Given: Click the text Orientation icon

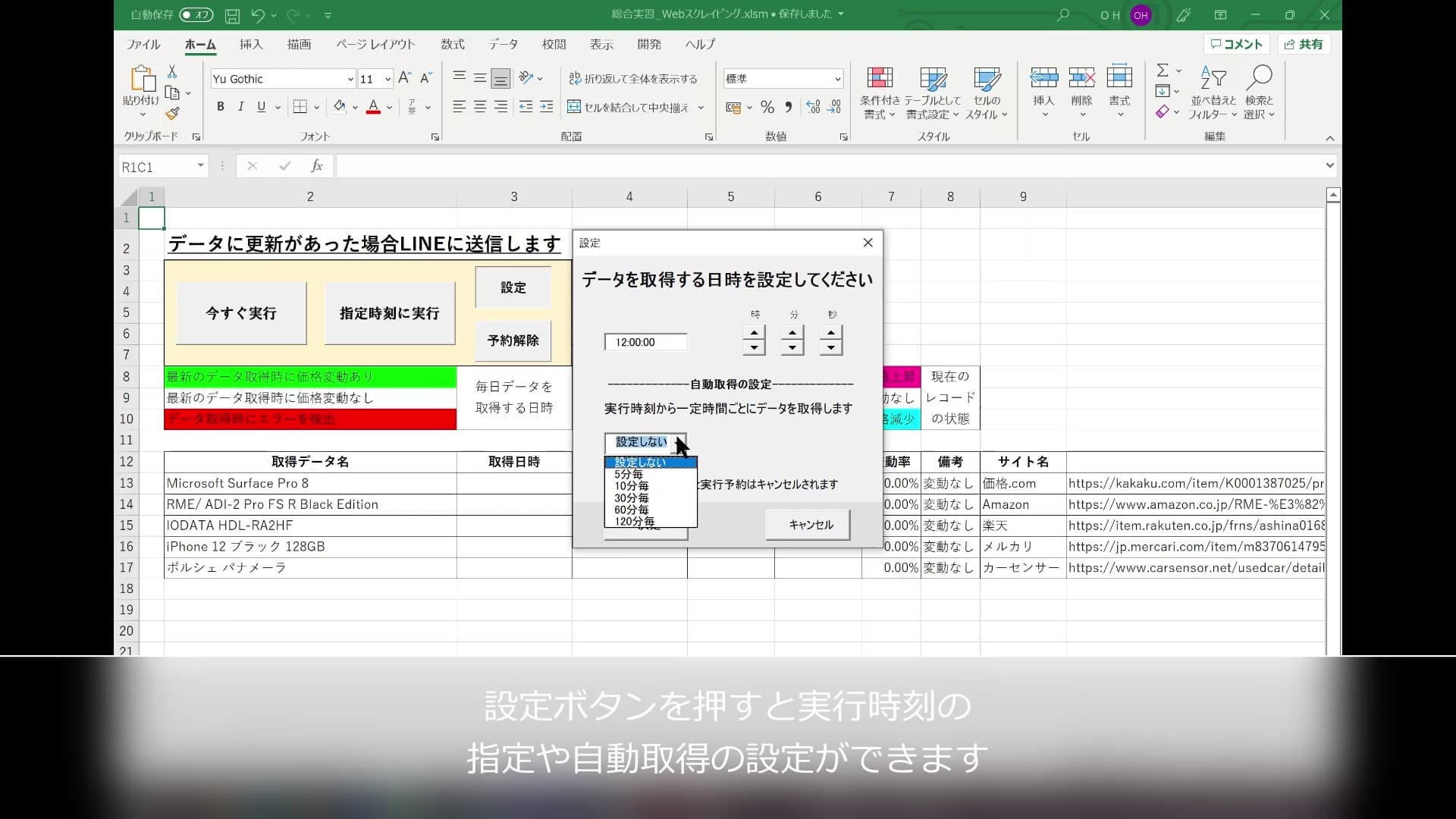Looking at the screenshot, I should point(526,77).
